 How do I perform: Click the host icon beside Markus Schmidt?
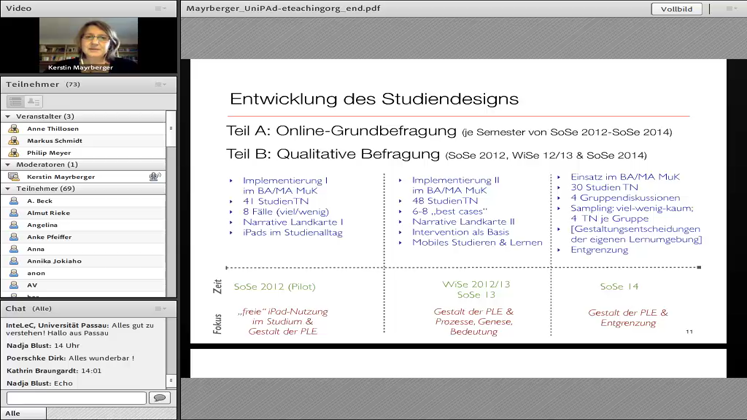click(x=14, y=140)
